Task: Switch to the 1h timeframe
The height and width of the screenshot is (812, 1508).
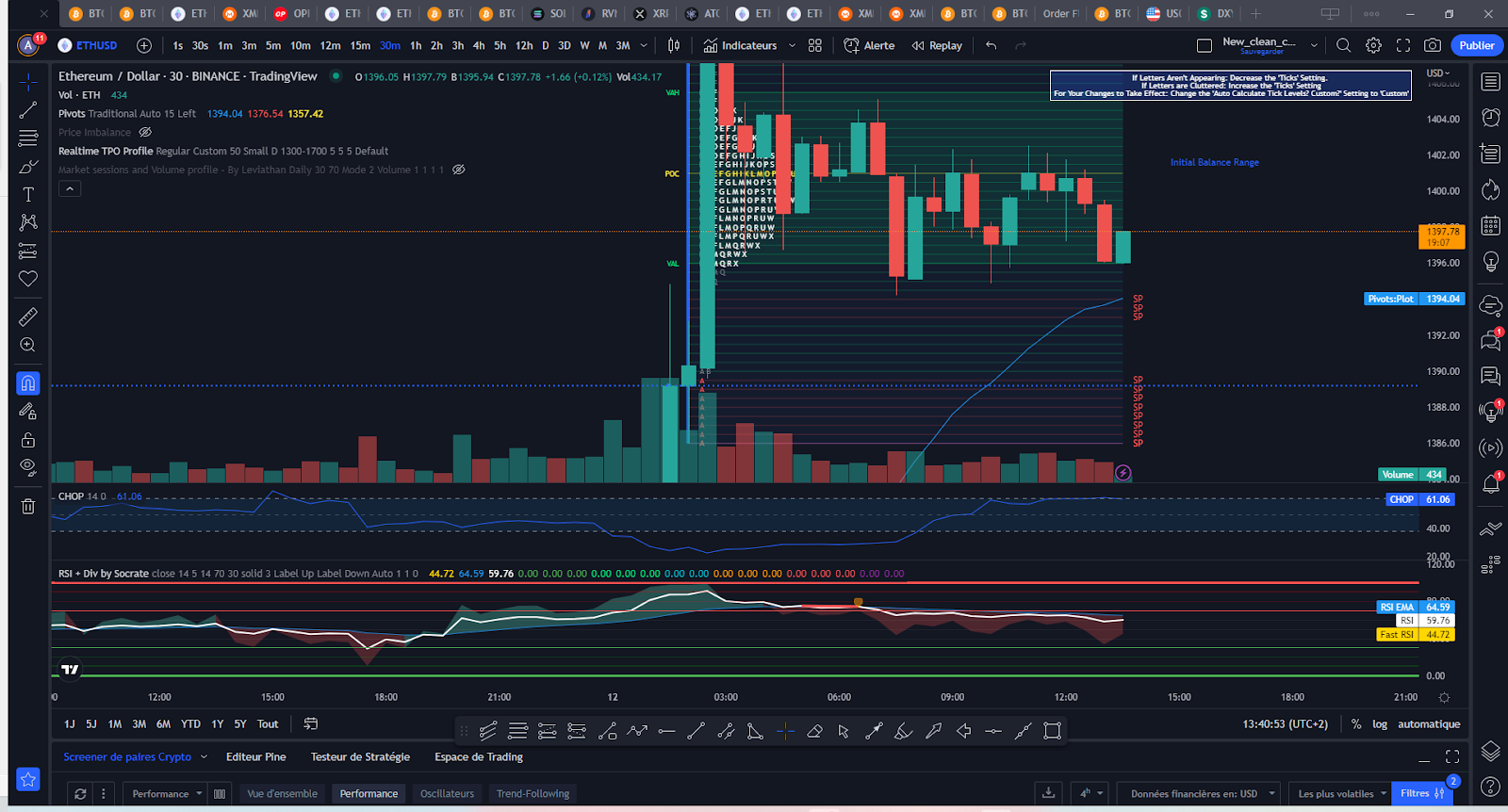Action: point(416,45)
